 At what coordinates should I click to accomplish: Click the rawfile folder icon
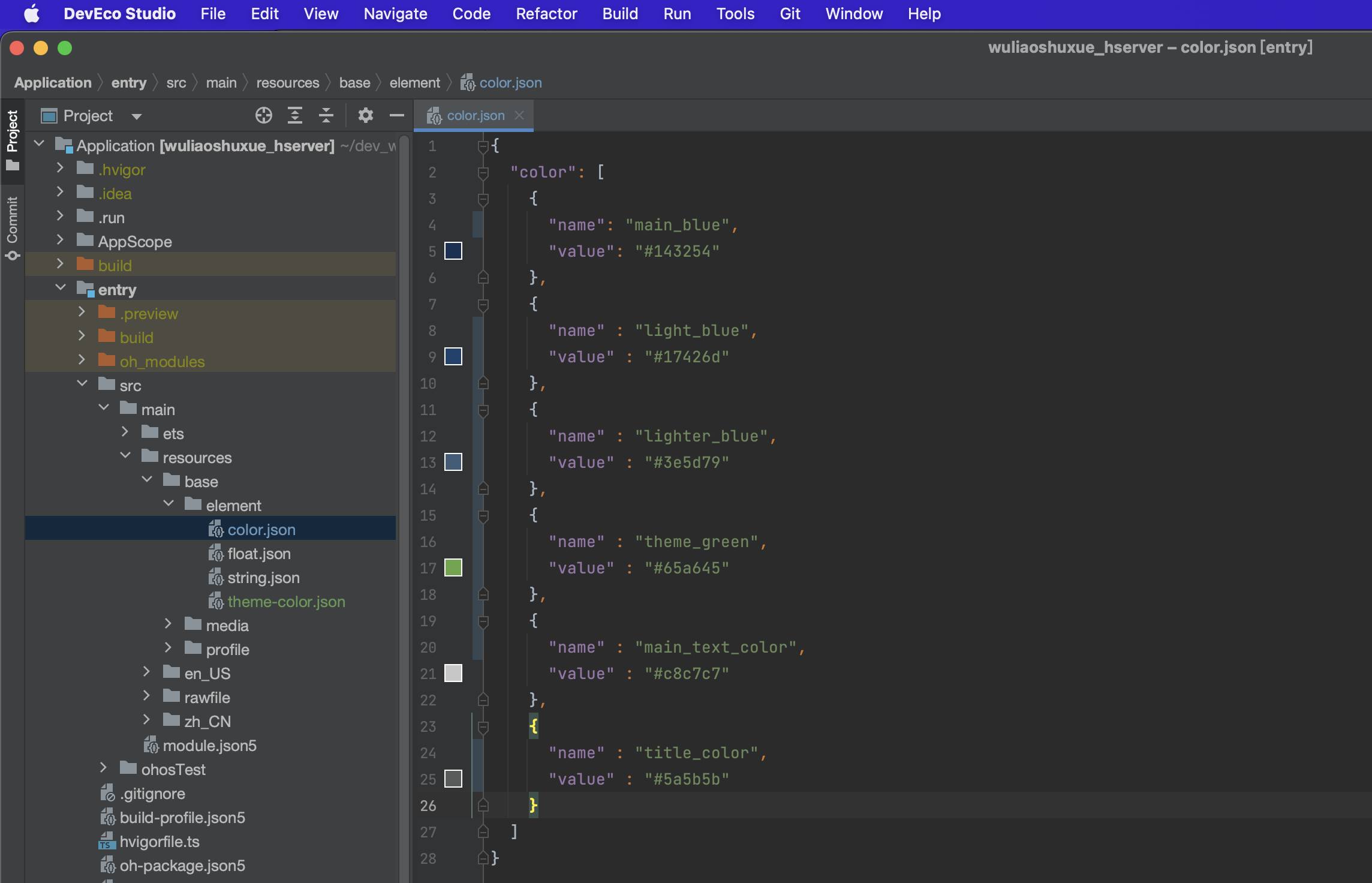tap(172, 696)
